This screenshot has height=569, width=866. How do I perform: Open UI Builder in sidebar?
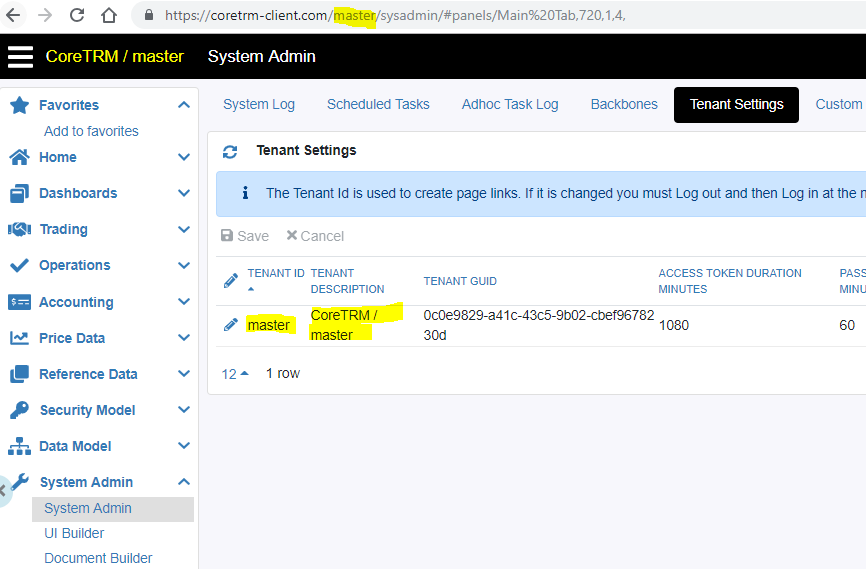[x=74, y=533]
